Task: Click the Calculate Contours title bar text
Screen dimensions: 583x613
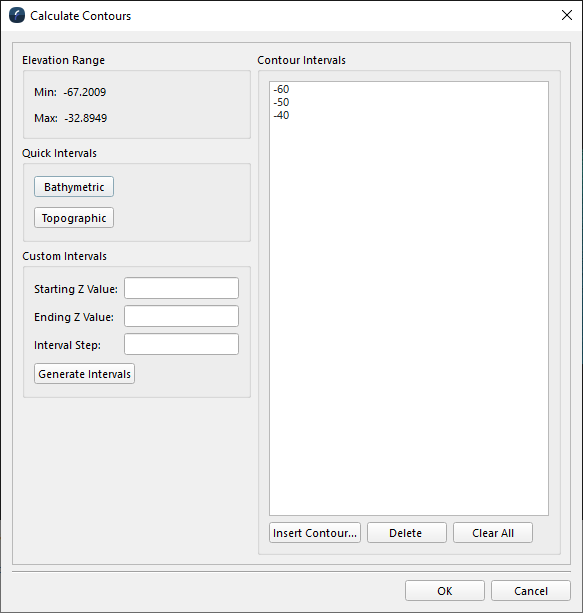Action: [x=81, y=16]
